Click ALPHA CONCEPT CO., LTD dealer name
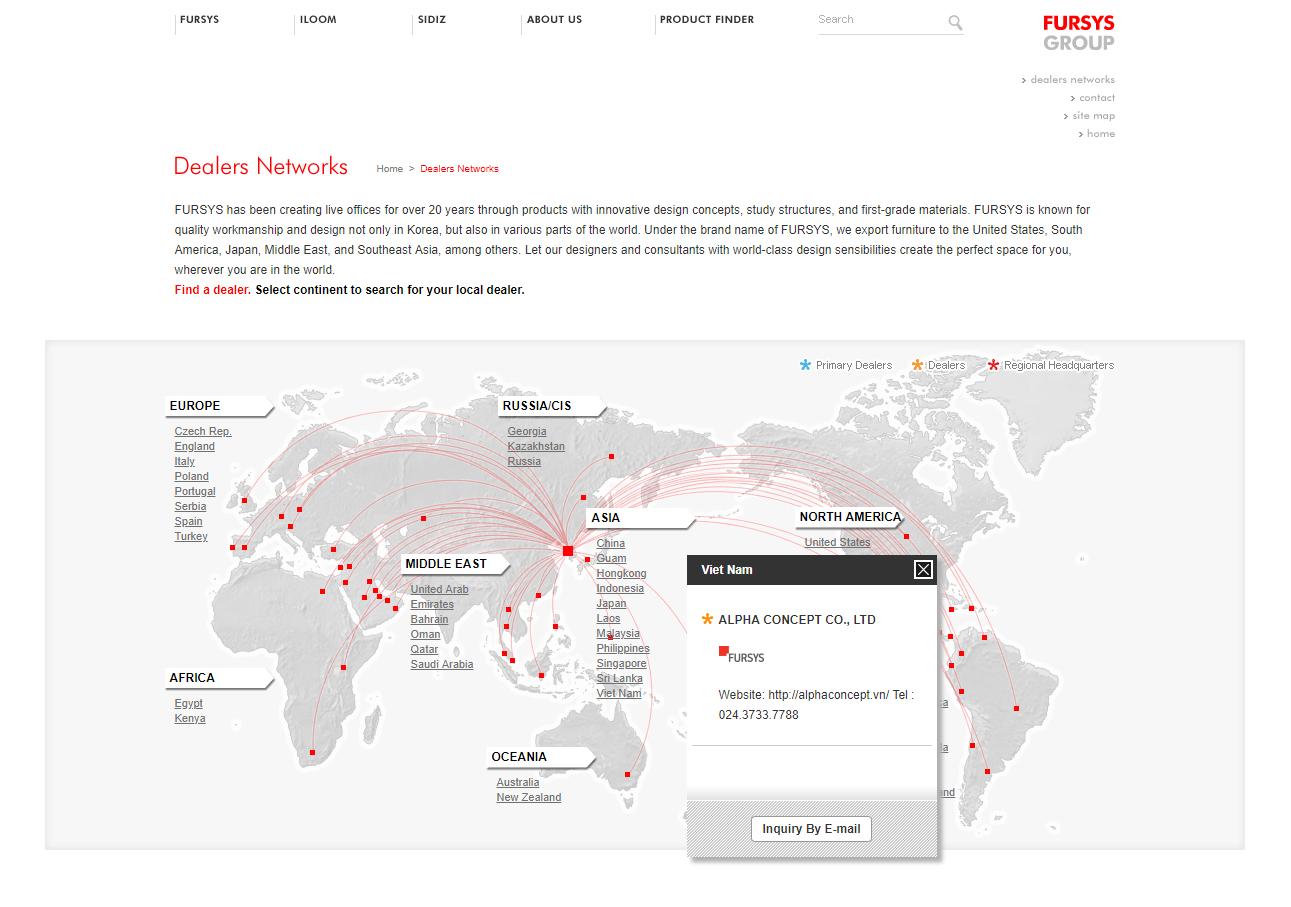Screen dimensions: 1291x907 click(x=797, y=620)
